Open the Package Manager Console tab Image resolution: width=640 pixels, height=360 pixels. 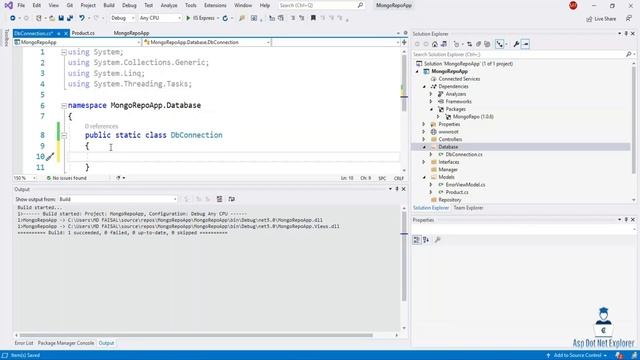click(x=66, y=343)
